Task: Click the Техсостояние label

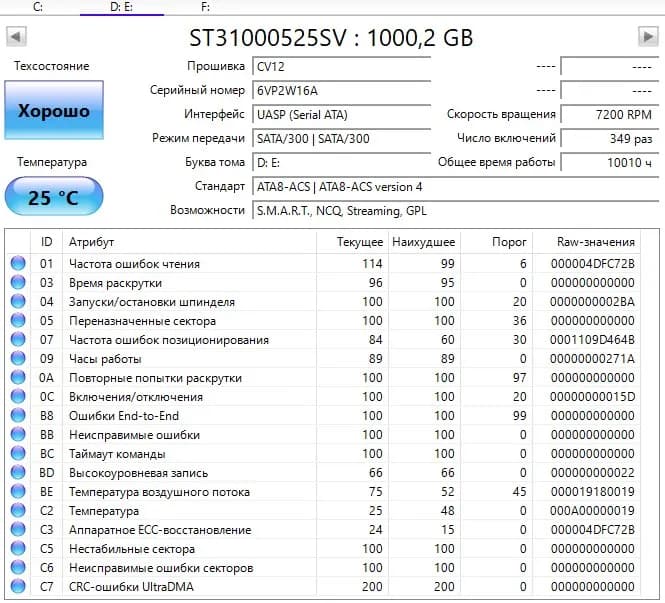Action: (52, 66)
